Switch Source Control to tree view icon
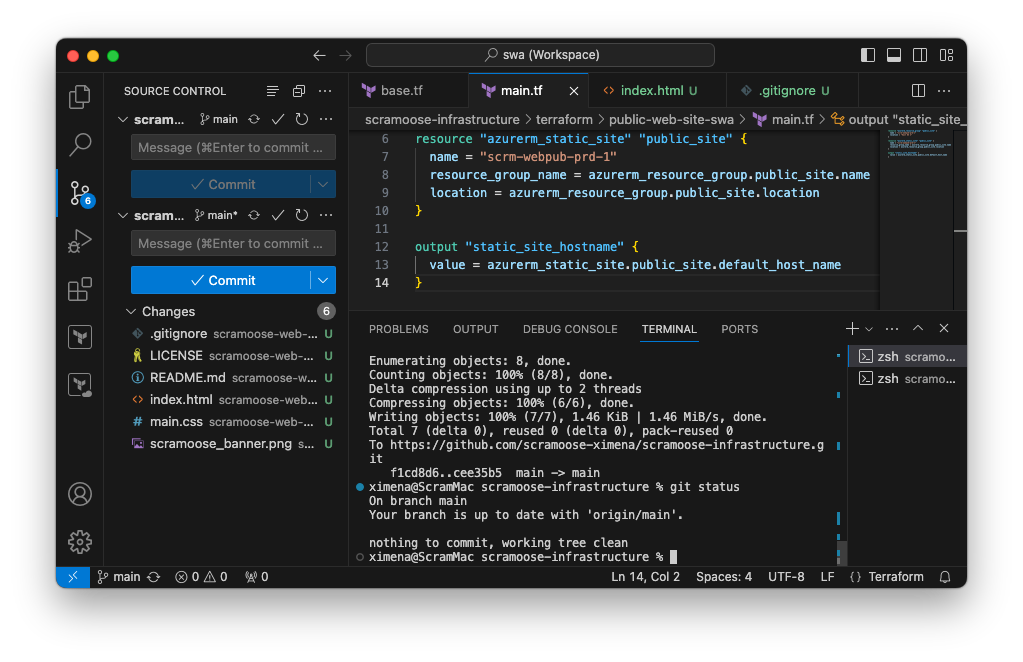Viewport: 1023px width, 662px height. click(273, 91)
